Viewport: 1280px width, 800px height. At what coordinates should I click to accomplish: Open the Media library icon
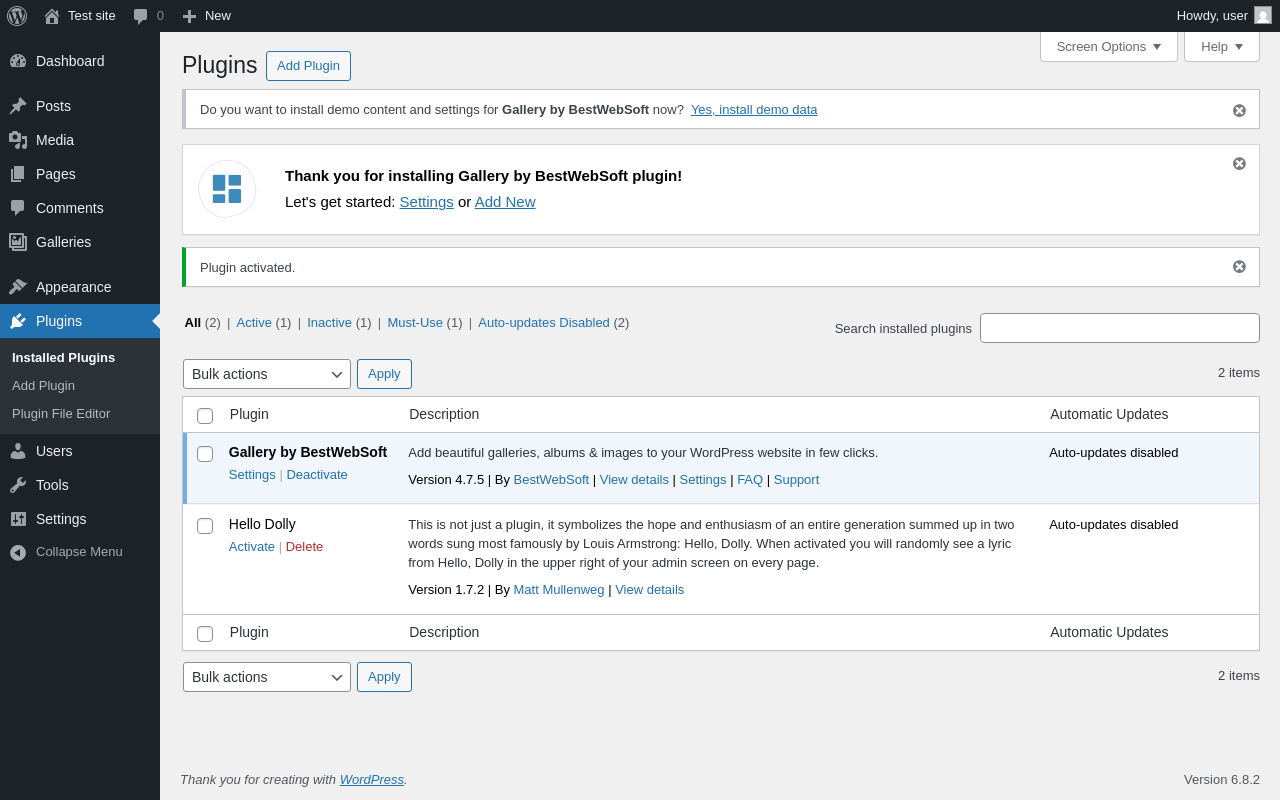[x=18, y=140]
